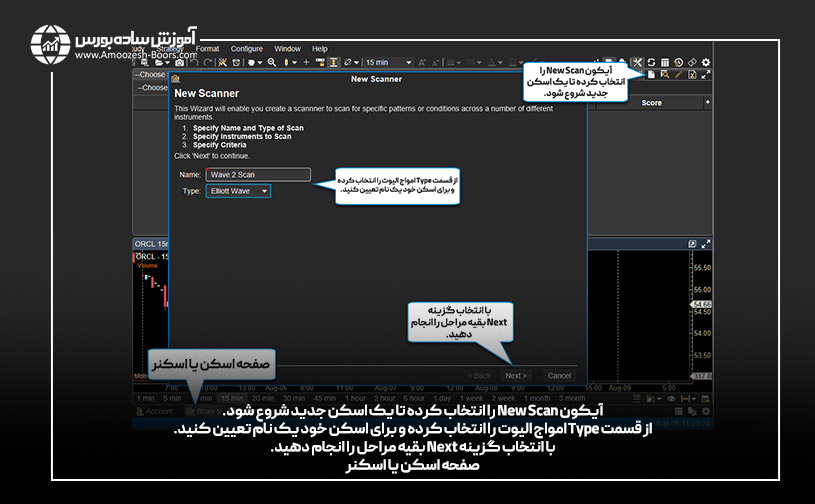Select the 6 hour bar size
The width and height of the screenshot is (815, 504).
click(x=414, y=399)
